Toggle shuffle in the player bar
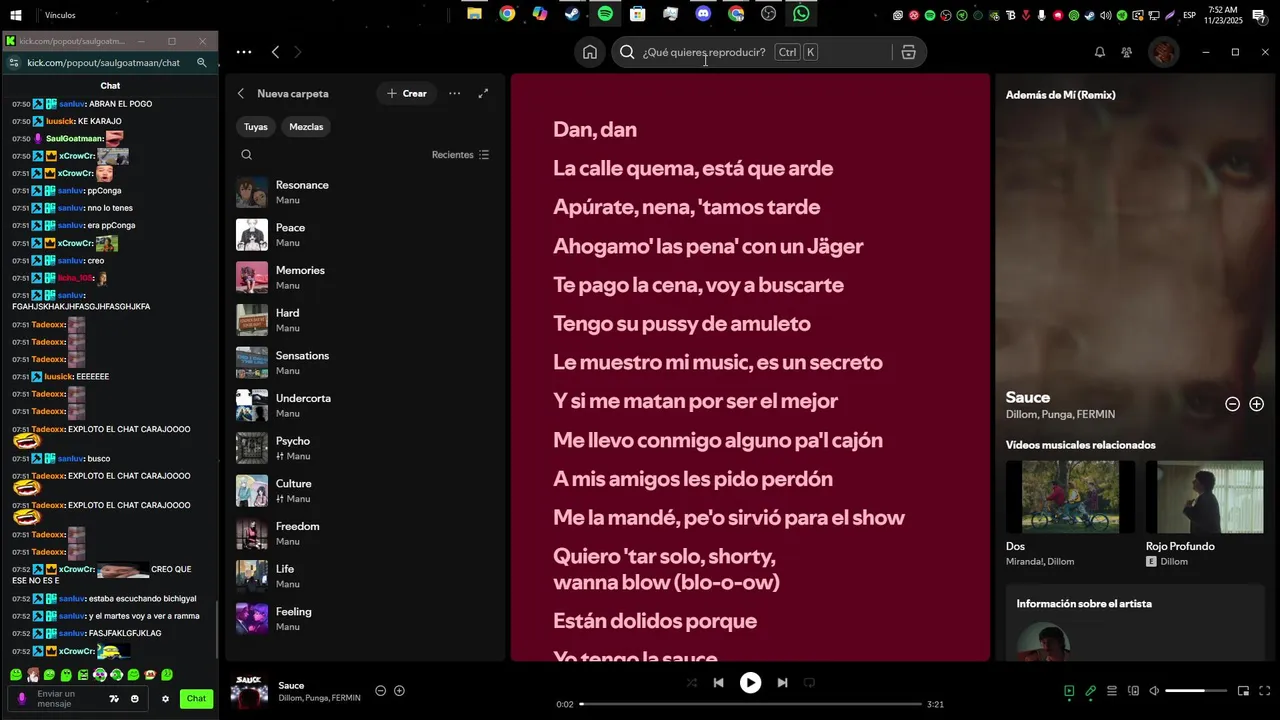 click(691, 683)
